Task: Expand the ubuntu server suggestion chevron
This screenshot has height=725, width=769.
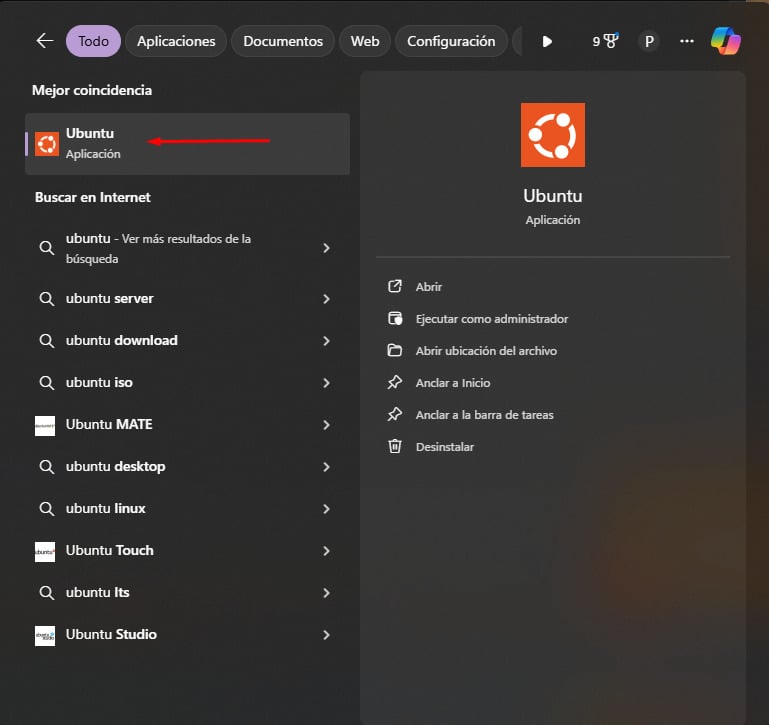Action: 326,299
